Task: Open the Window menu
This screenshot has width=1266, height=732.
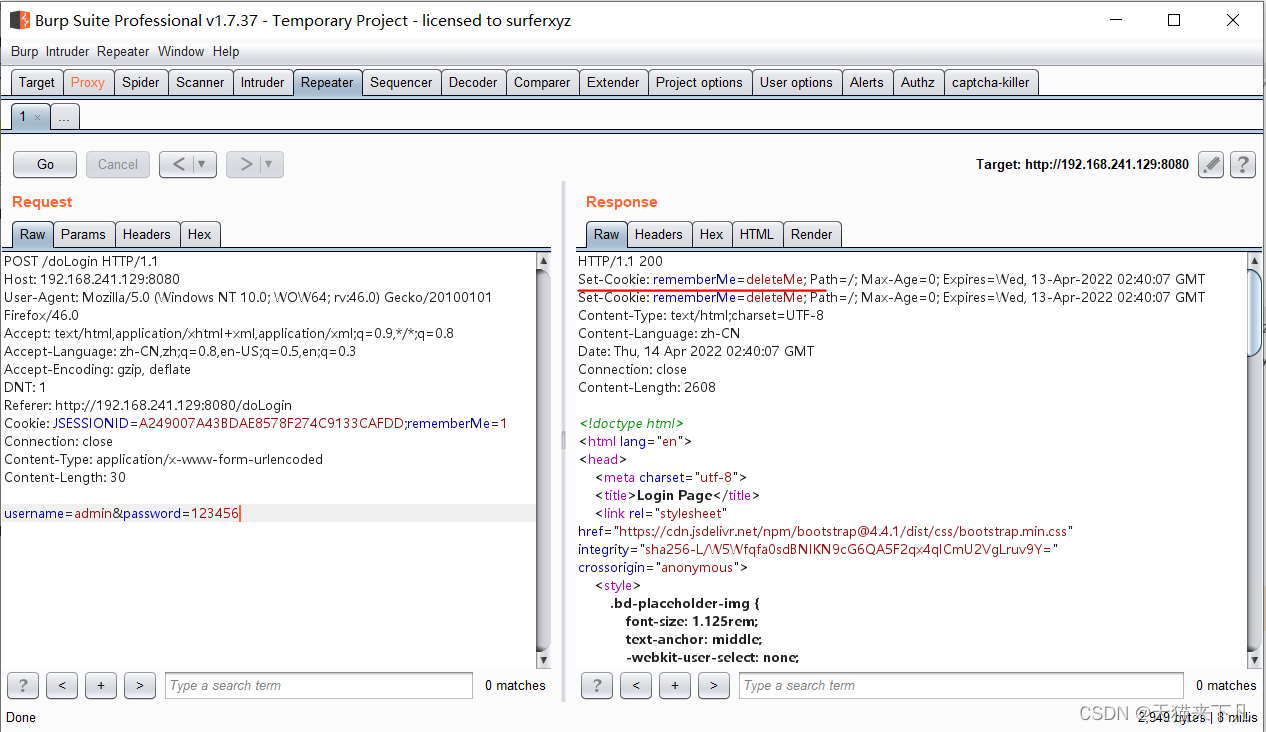Action: (x=181, y=51)
